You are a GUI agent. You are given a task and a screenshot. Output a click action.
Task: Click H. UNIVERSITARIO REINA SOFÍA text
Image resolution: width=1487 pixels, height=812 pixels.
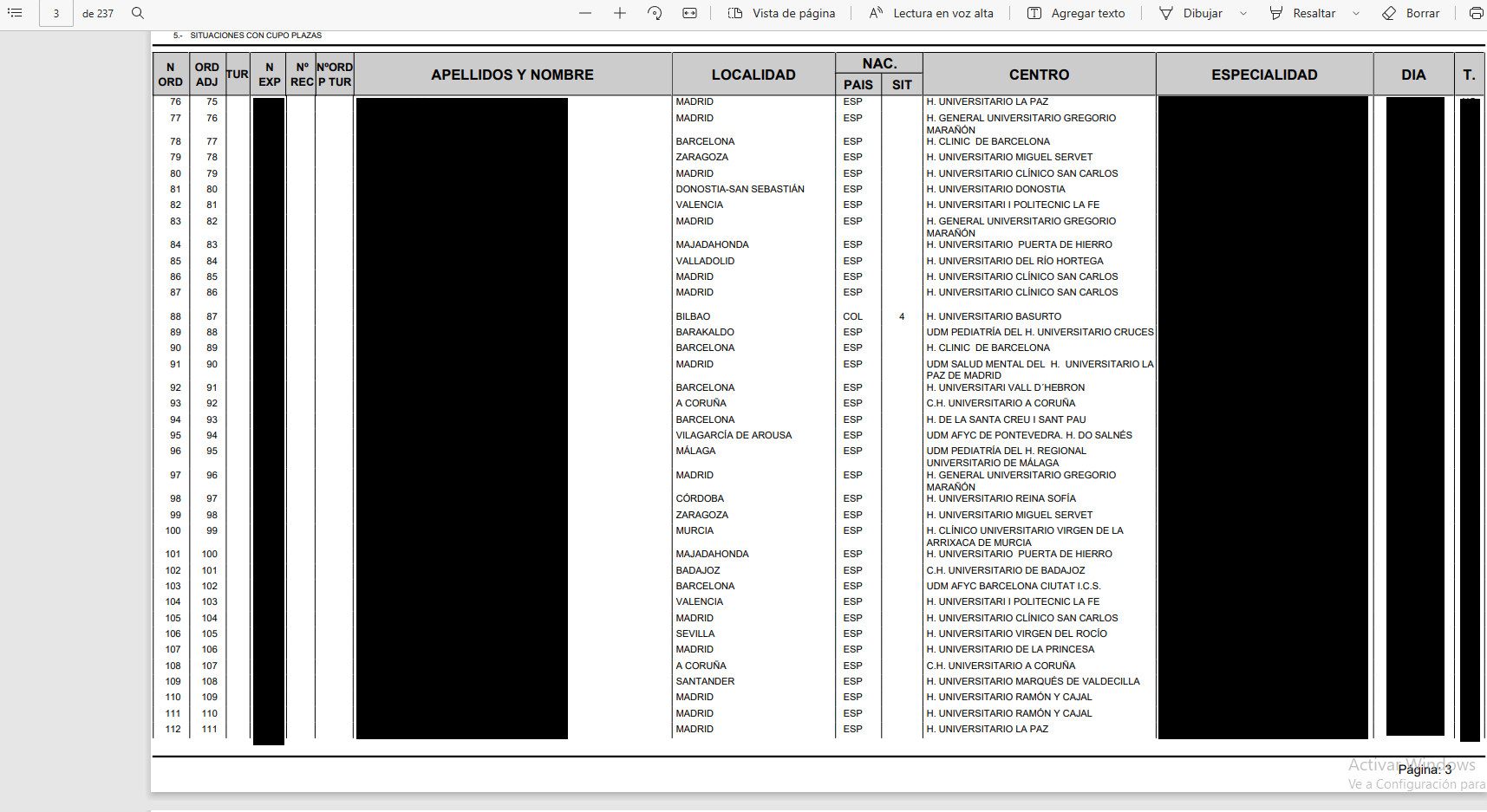1001,498
